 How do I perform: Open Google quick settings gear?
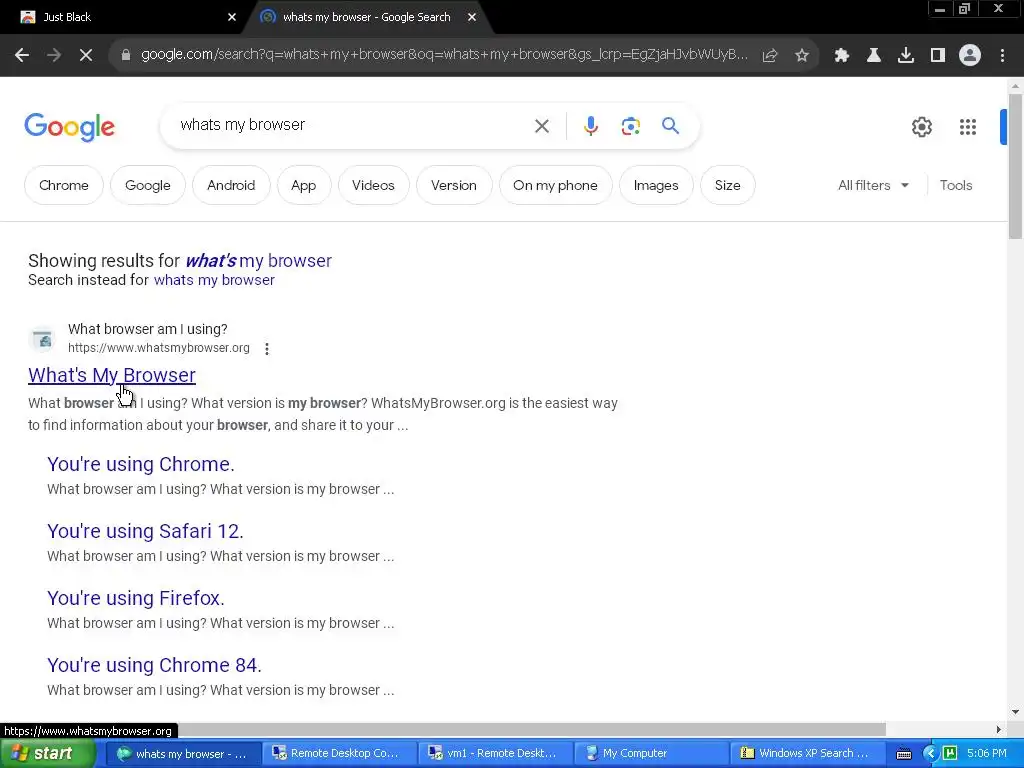[921, 127]
